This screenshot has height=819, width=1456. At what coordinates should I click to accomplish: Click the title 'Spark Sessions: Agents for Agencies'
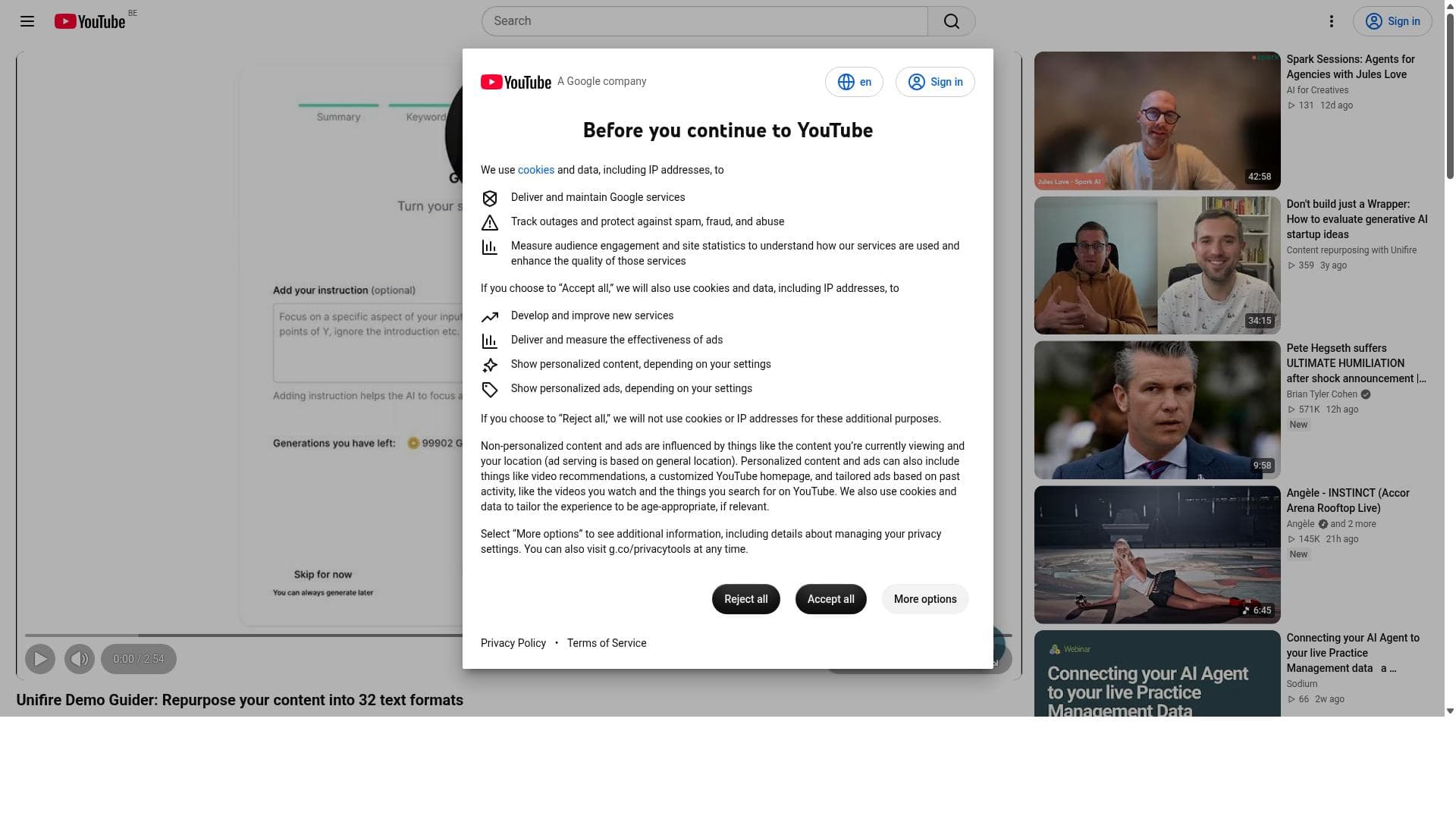point(1351,67)
